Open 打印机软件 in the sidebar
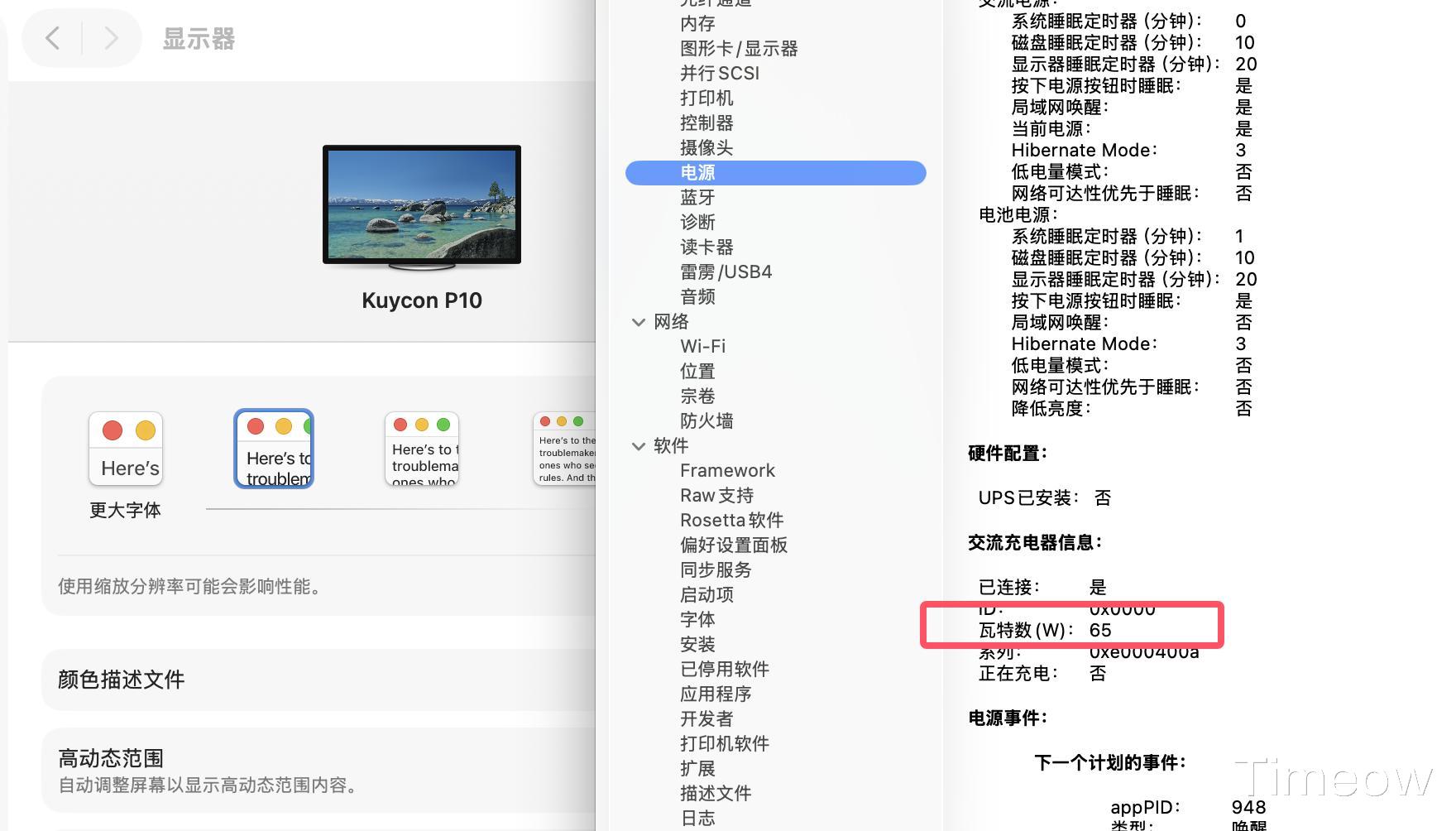The height and width of the screenshot is (831, 1456). click(x=725, y=744)
